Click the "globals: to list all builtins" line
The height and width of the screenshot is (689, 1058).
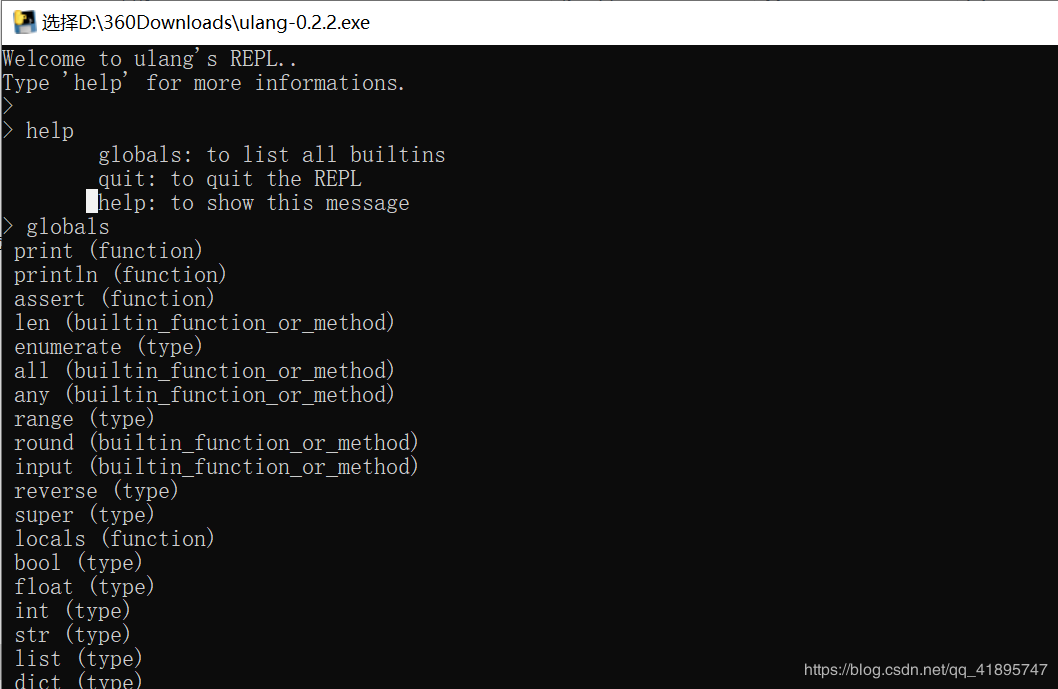[271, 155]
